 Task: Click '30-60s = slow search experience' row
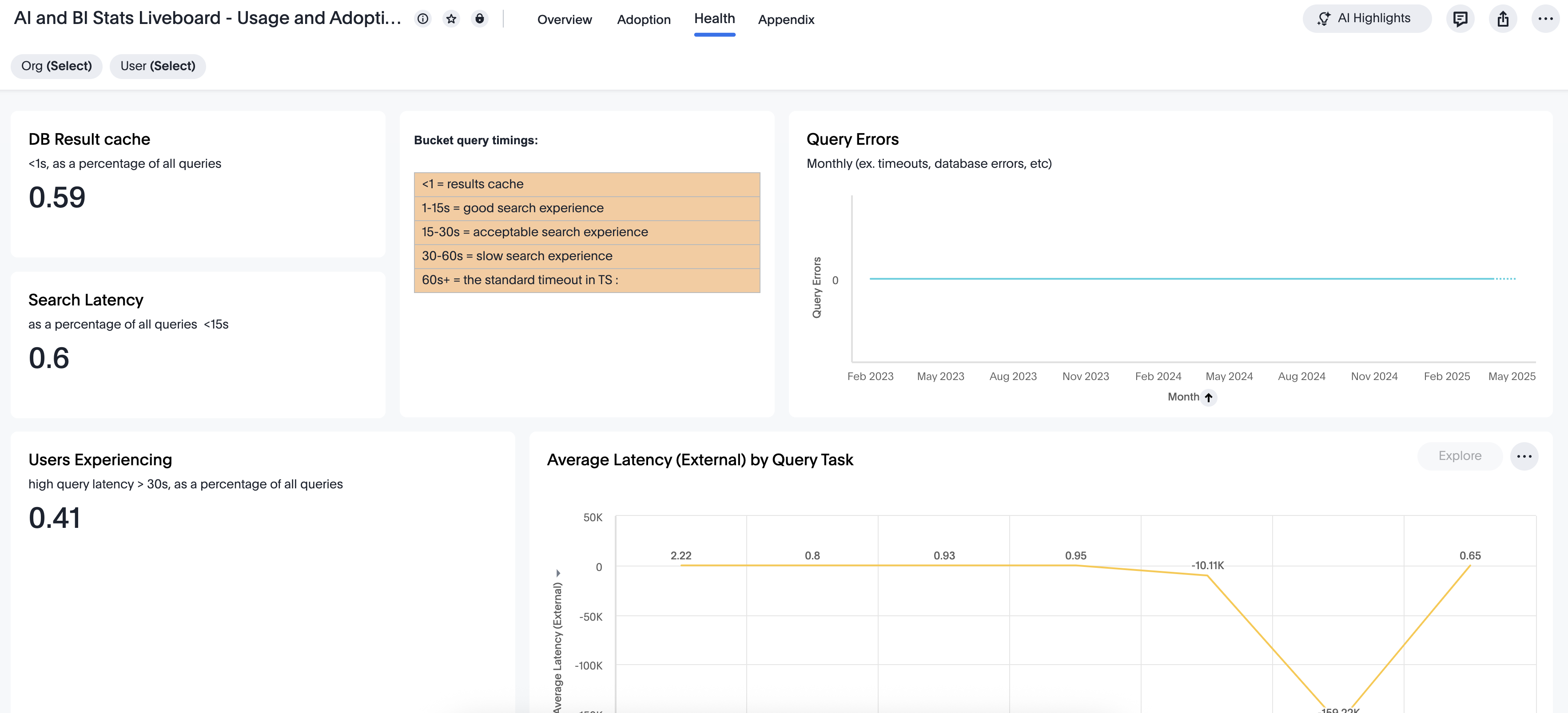coord(587,256)
